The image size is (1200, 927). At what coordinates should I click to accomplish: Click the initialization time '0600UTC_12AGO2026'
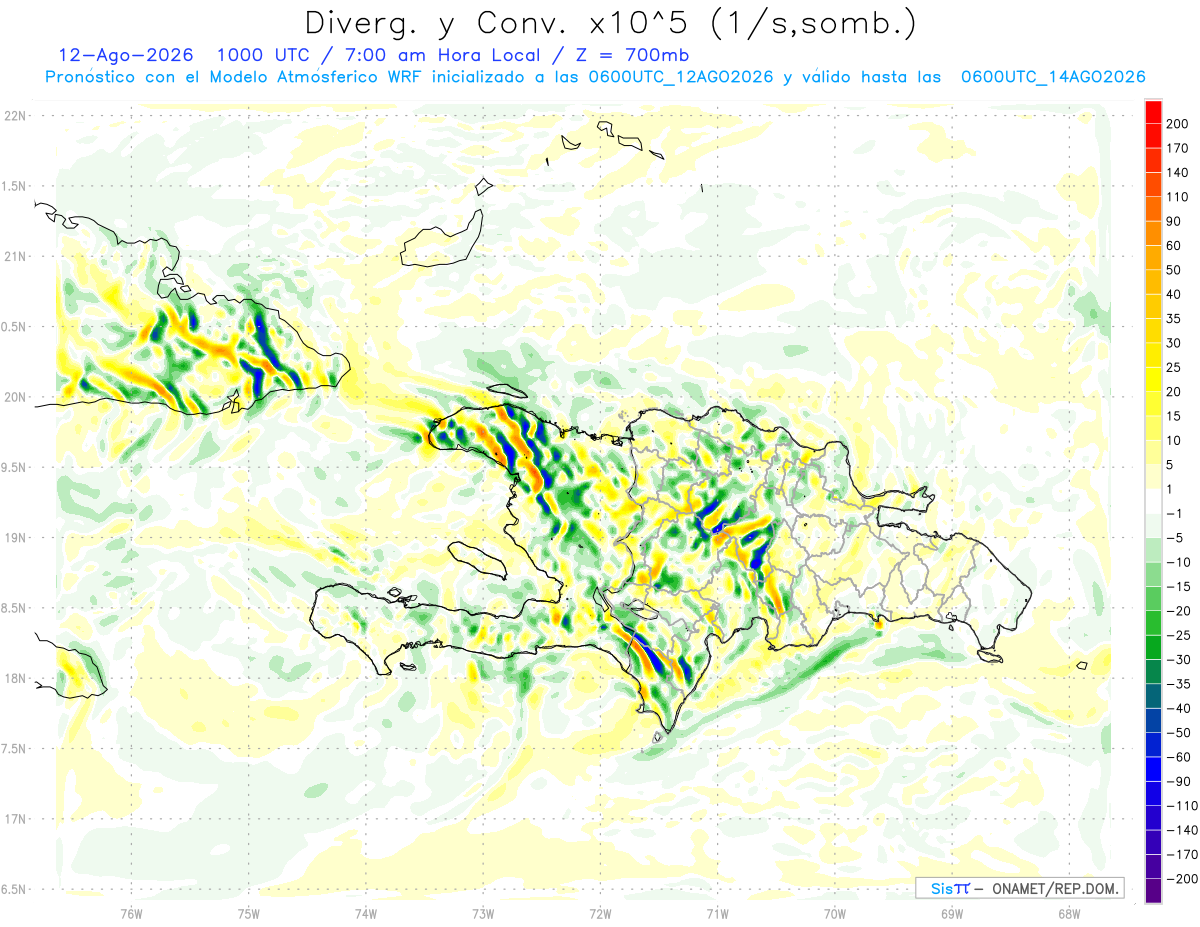click(x=680, y=77)
